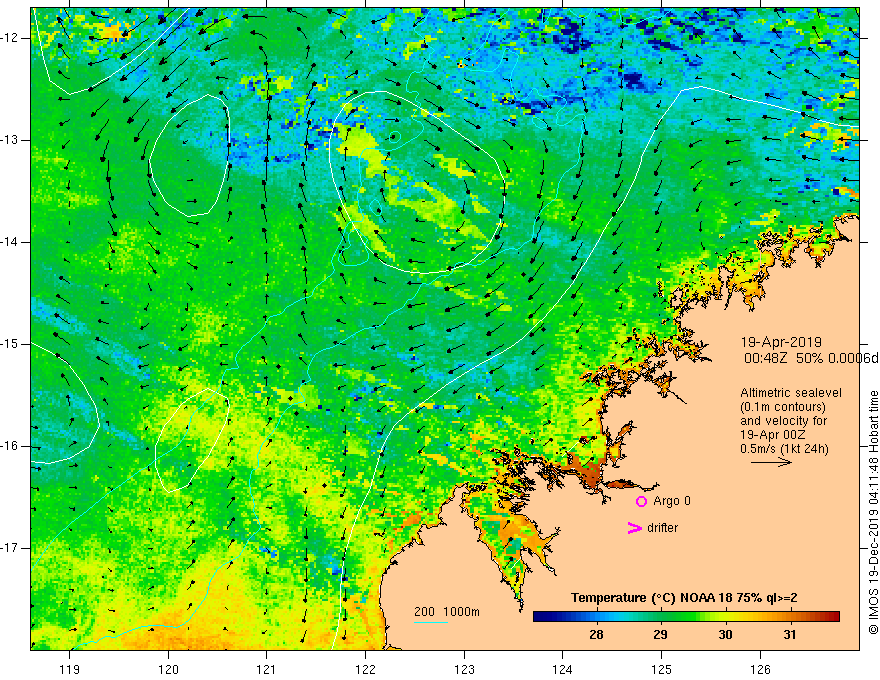Click longitude axis label 125
The height and width of the screenshot is (680, 880).
pos(661,669)
